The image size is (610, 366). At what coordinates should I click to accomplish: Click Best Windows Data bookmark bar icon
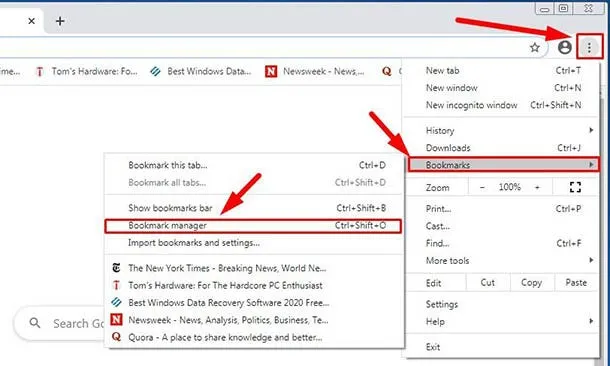156,72
